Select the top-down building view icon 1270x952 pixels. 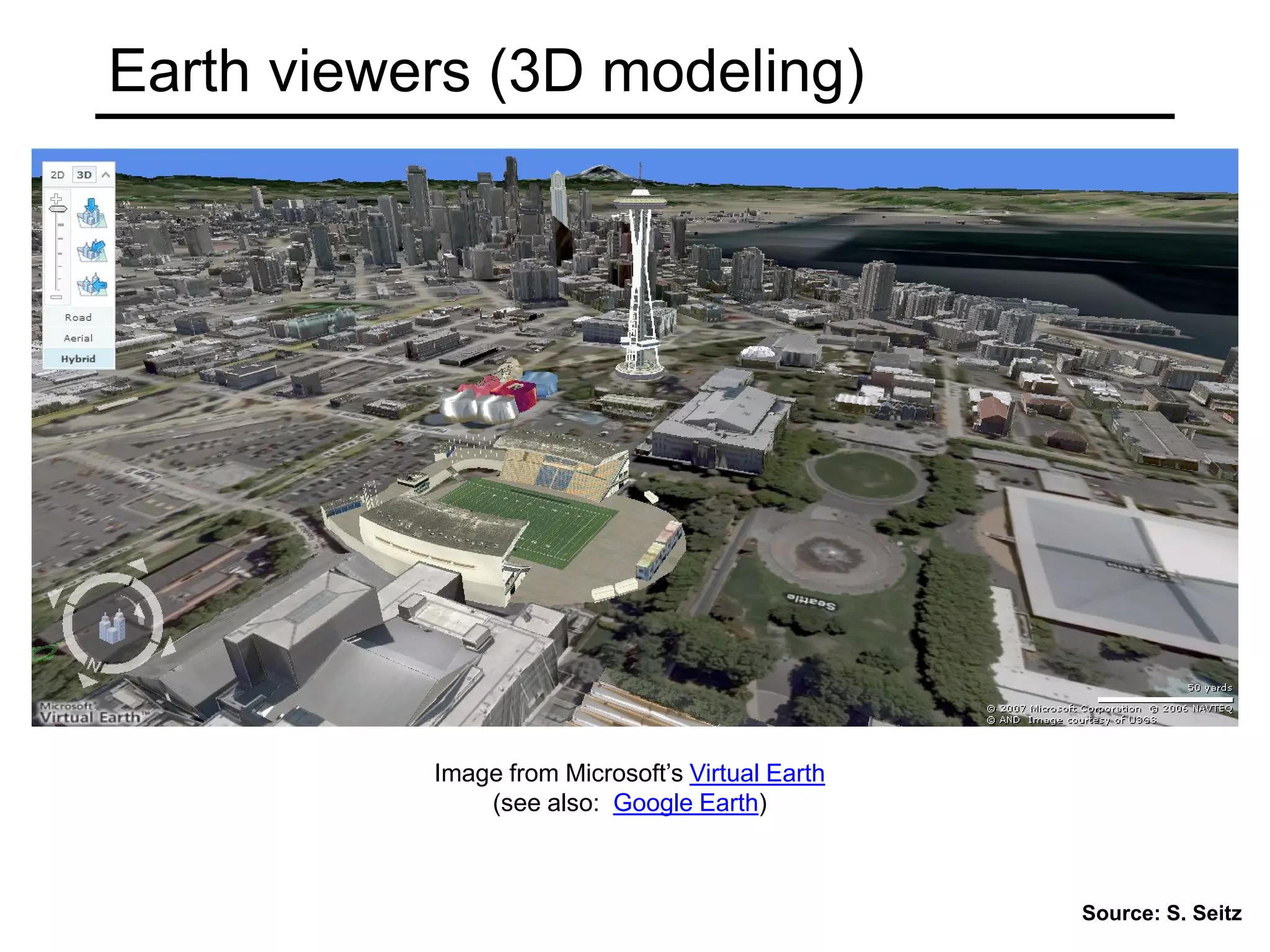click(x=92, y=213)
